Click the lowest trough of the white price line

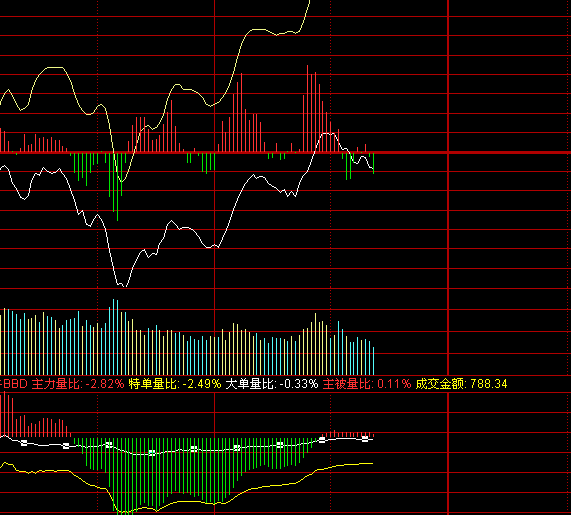pyautogui.click(x=126, y=286)
